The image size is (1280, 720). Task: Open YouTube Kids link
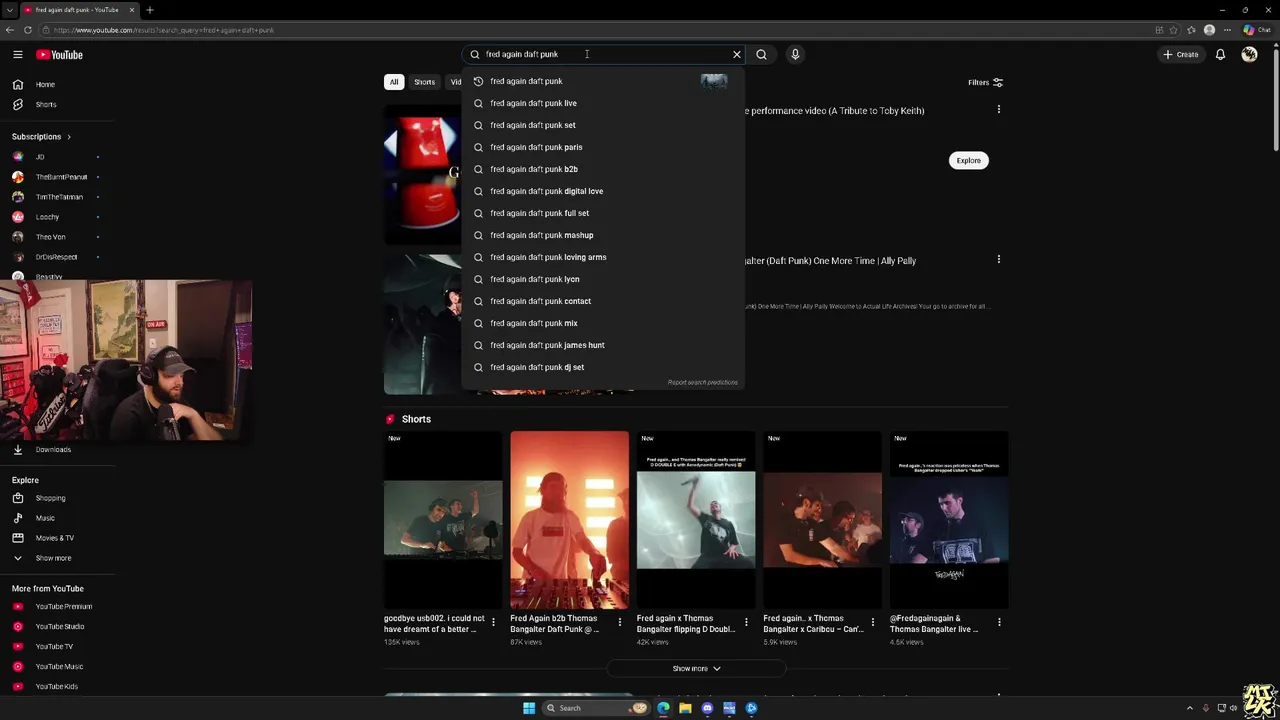pos(57,686)
